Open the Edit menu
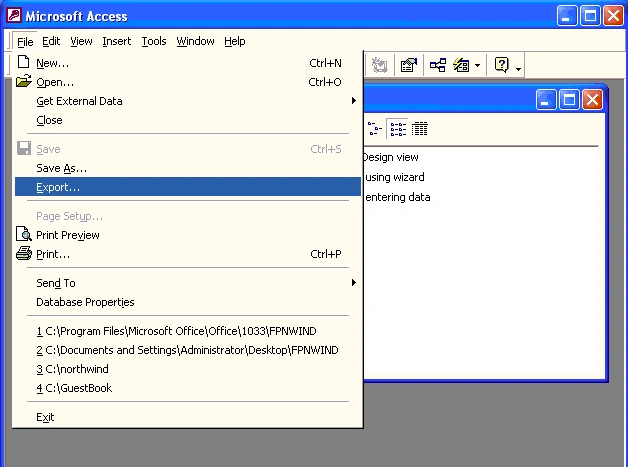This screenshot has height=467, width=628. click(51, 41)
